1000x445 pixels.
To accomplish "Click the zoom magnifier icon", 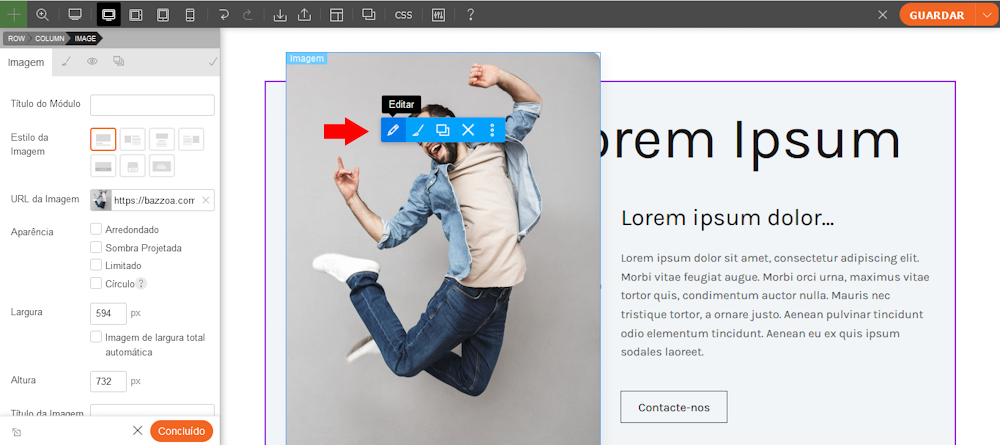I will pos(42,15).
